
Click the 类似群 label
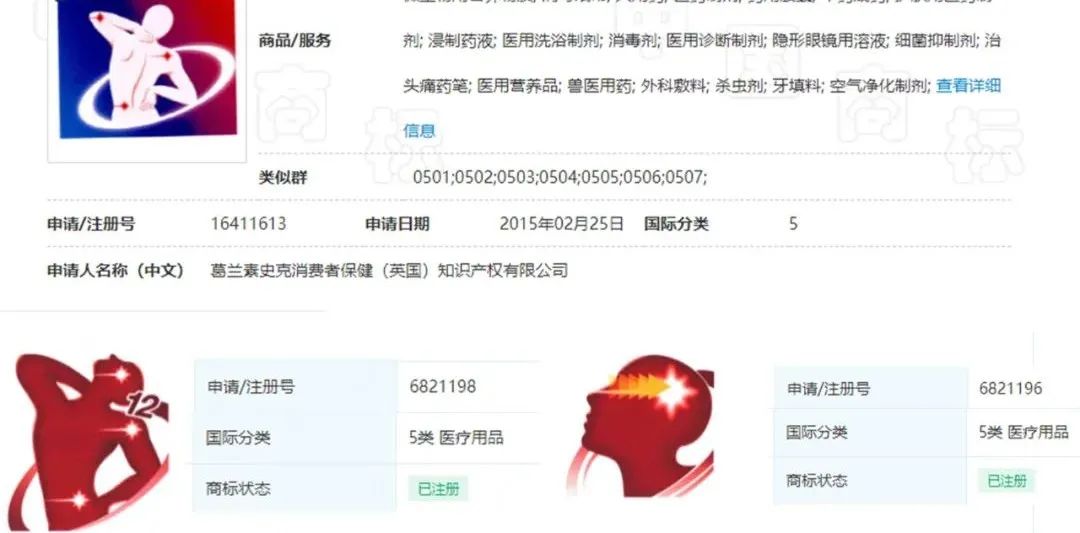[282, 178]
